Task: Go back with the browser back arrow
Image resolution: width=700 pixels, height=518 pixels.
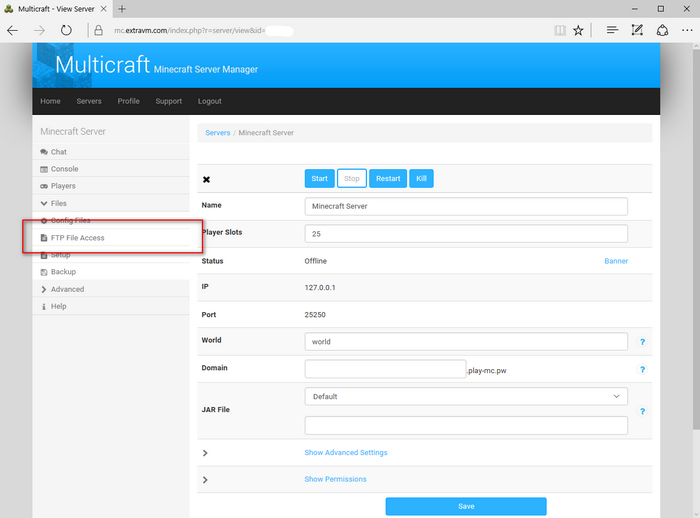Action: (12, 30)
